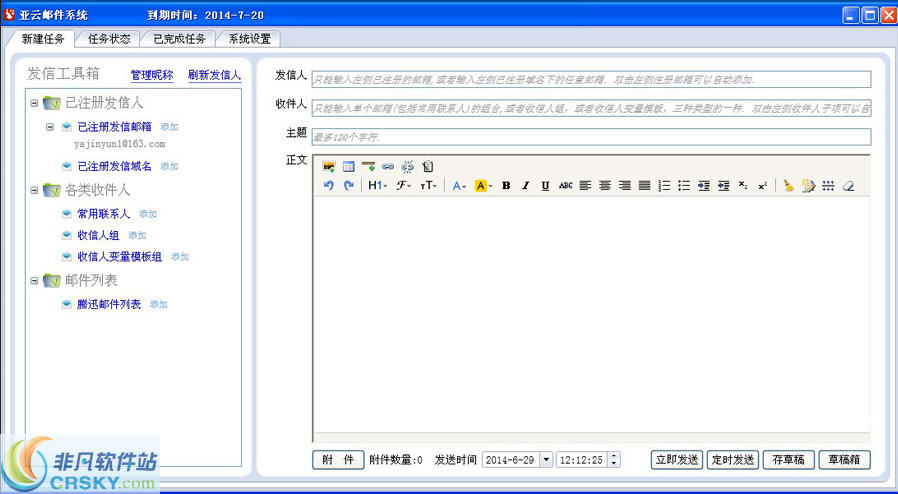Increase indent of paragraph
This screenshot has width=898, height=494.
[704, 185]
